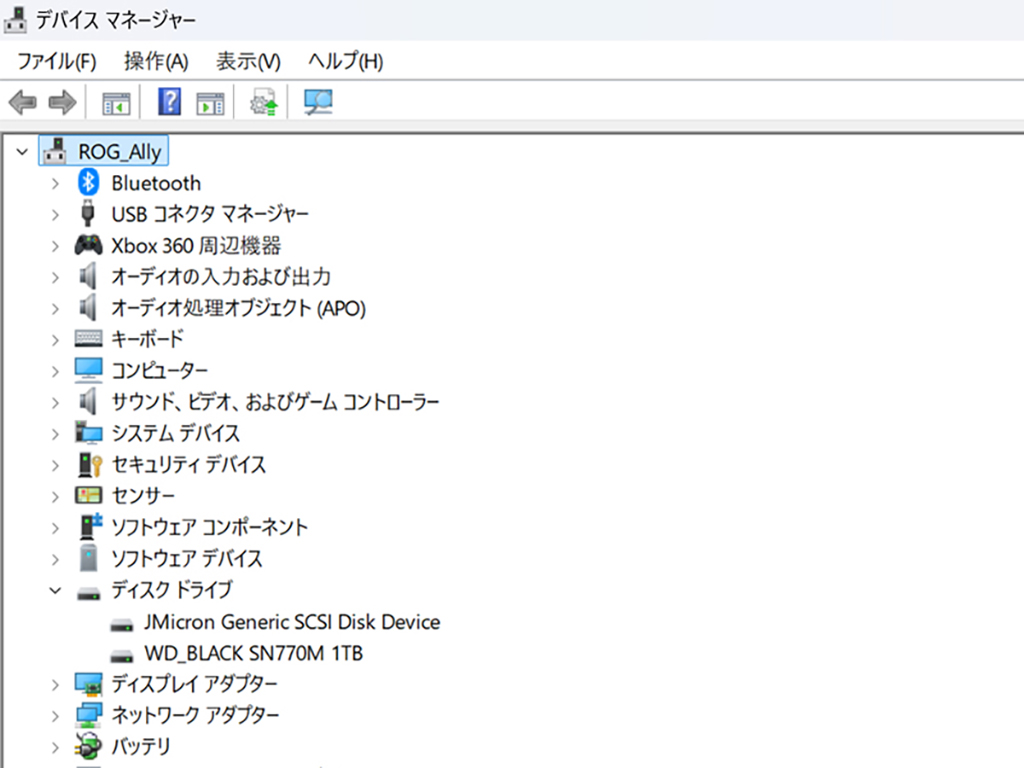Screen dimensions: 1024x768
Task: Collapse the ディスク ドライブ node
Action: [x=56, y=590]
